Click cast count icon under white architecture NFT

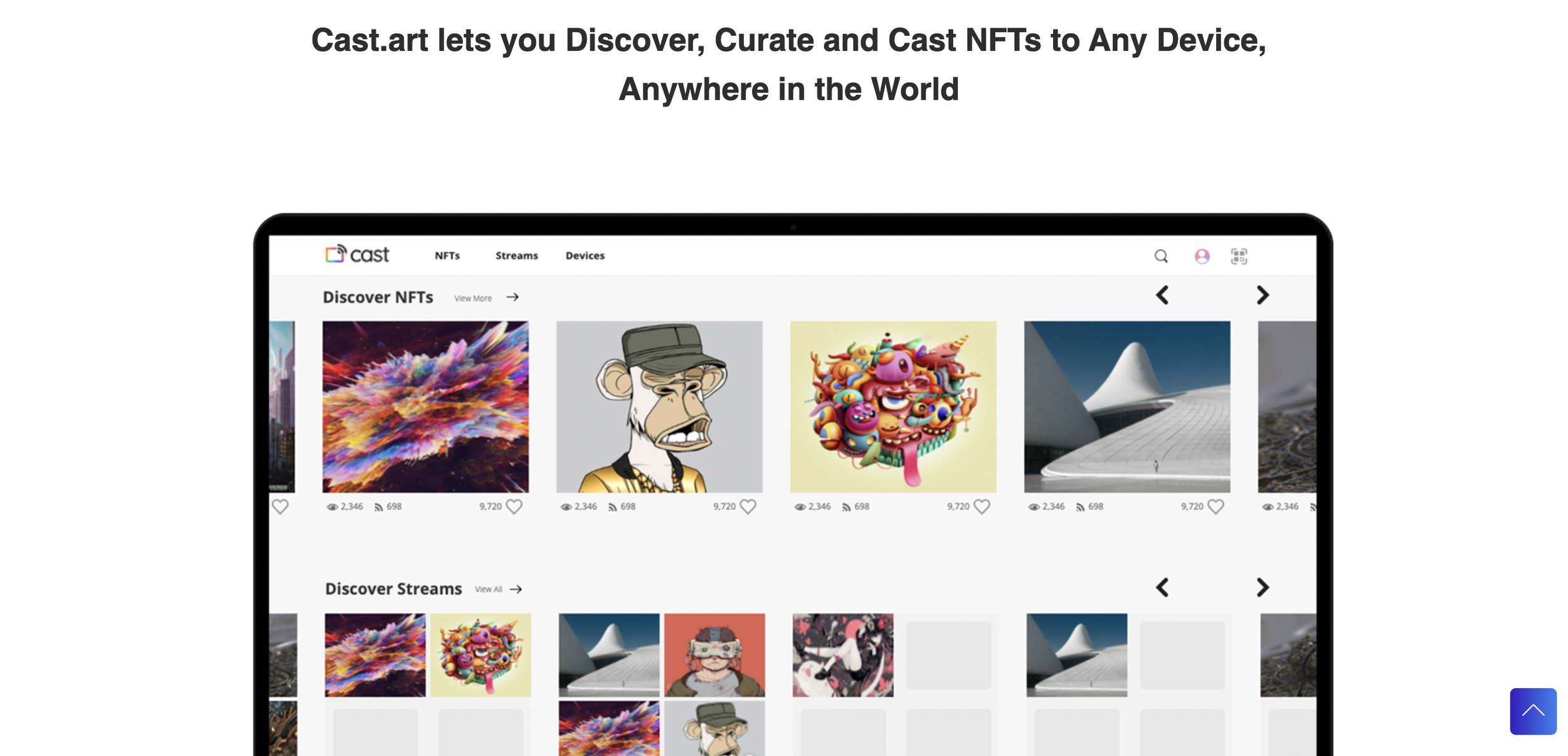coord(1081,507)
